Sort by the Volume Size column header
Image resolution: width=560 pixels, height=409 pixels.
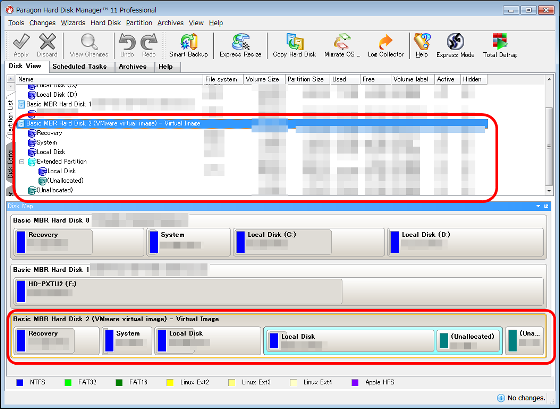pyautogui.click(x=264, y=79)
